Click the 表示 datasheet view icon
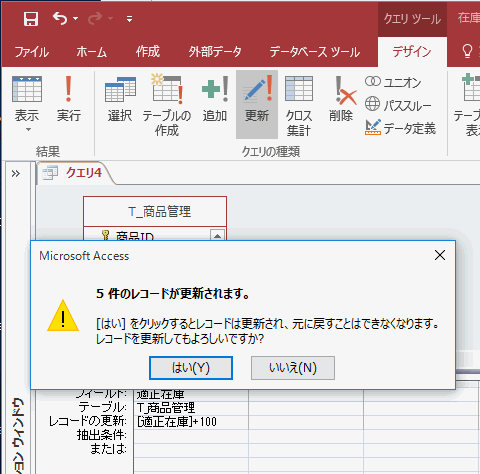Screen dimensions: 480x474 point(27,89)
